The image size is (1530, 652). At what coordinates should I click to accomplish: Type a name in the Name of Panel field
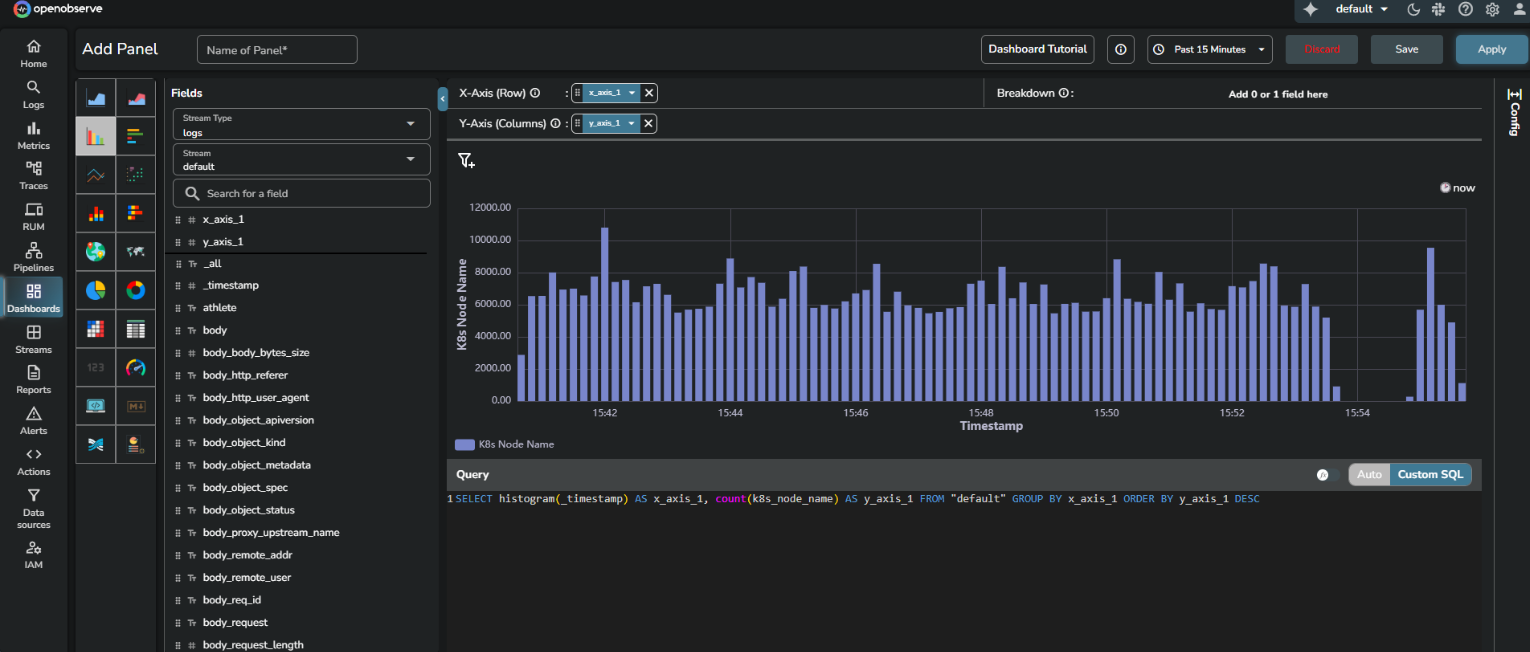(x=277, y=48)
